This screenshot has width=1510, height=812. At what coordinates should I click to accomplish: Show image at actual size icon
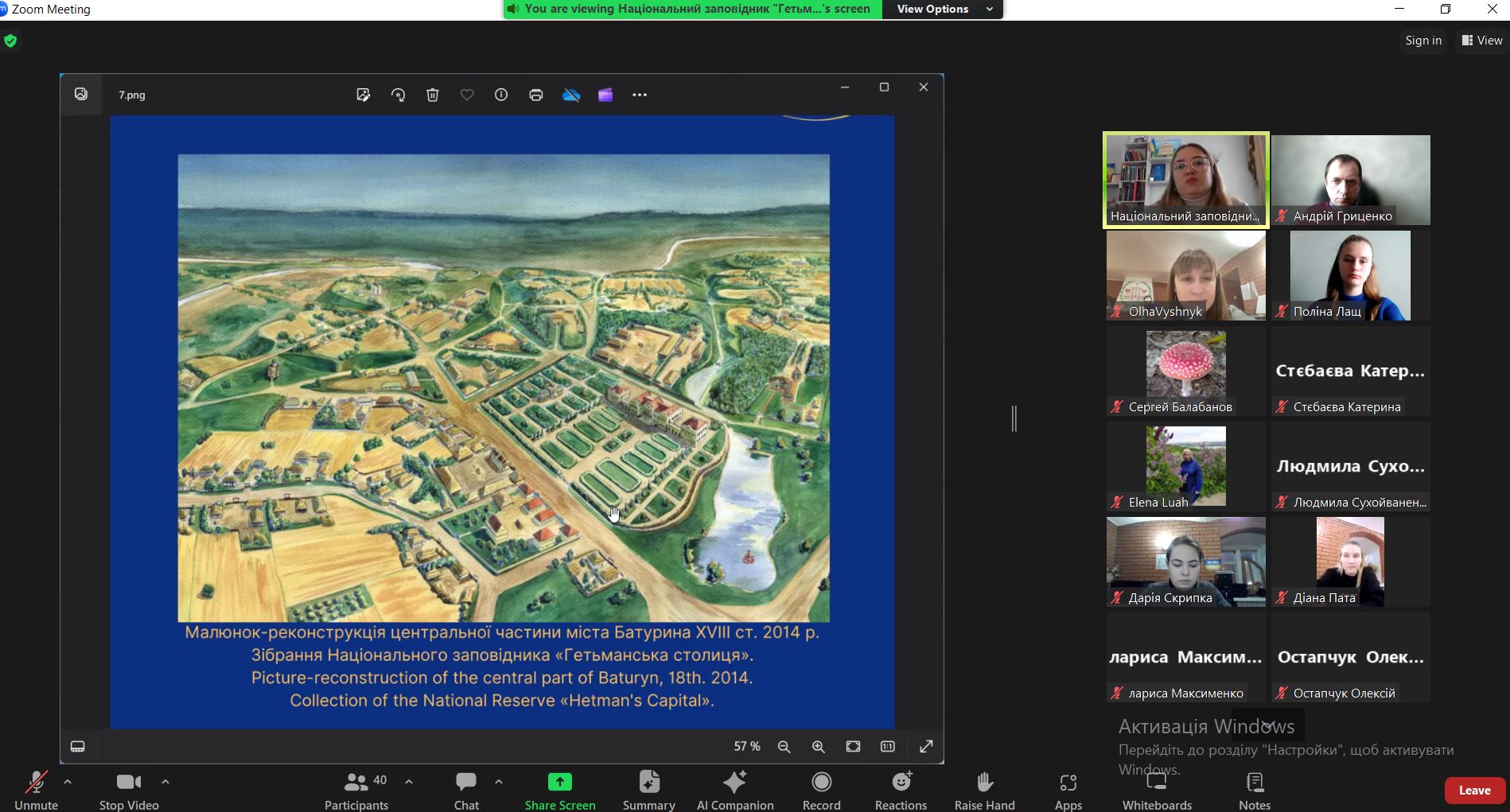pos(888,746)
